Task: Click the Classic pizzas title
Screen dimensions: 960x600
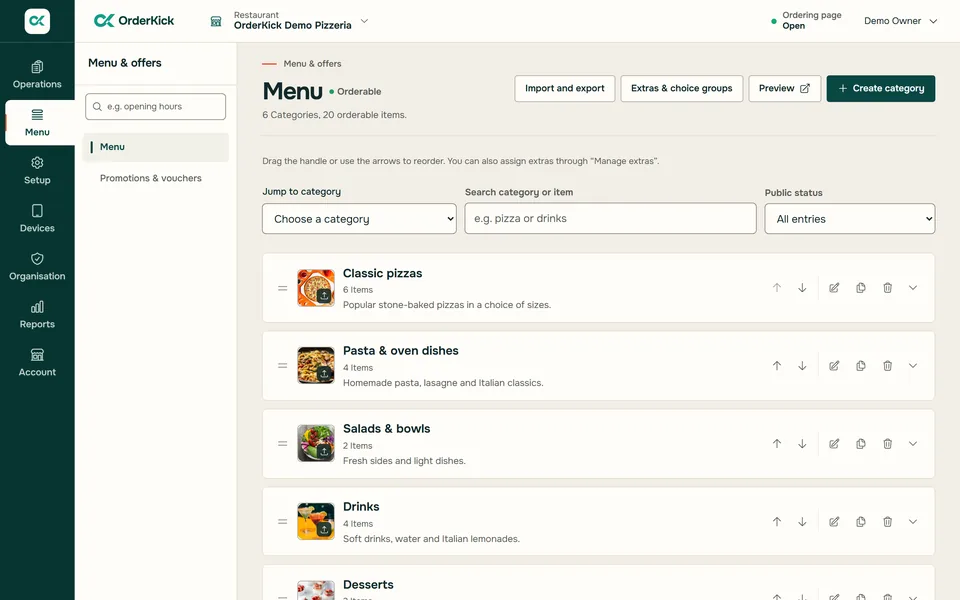Action: pyautogui.click(x=383, y=273)
